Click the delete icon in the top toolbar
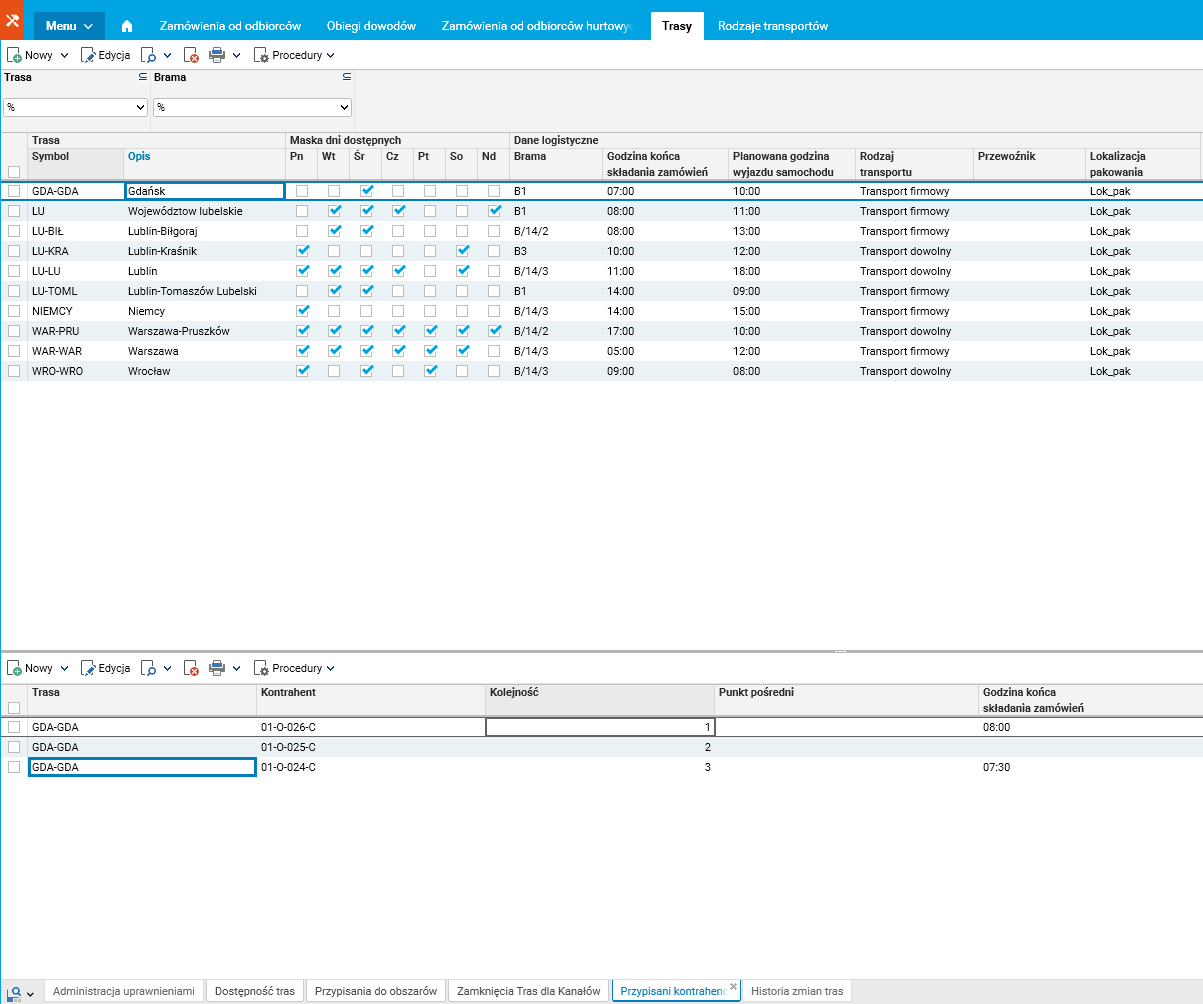This screenshot has height=1004, width=1203. [x=191, y=56]
